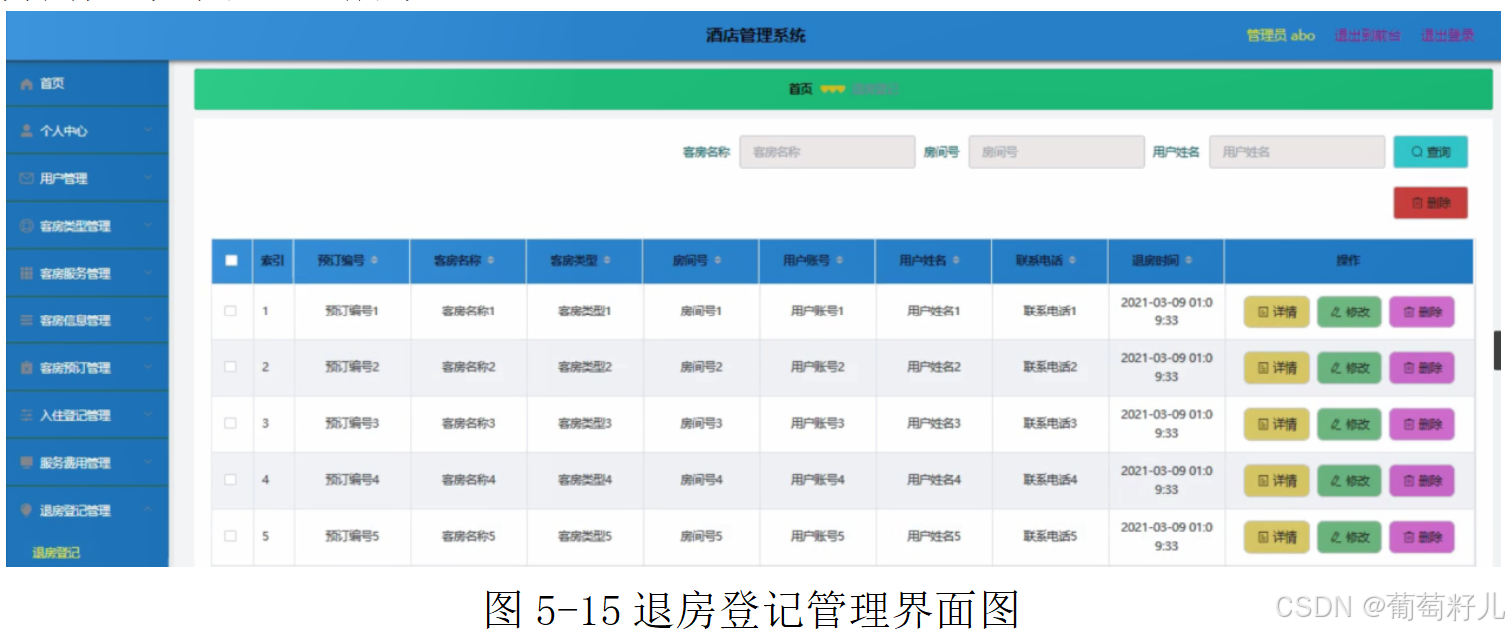Expand the 入住登记管理 menu chevron

coord(148,415)
